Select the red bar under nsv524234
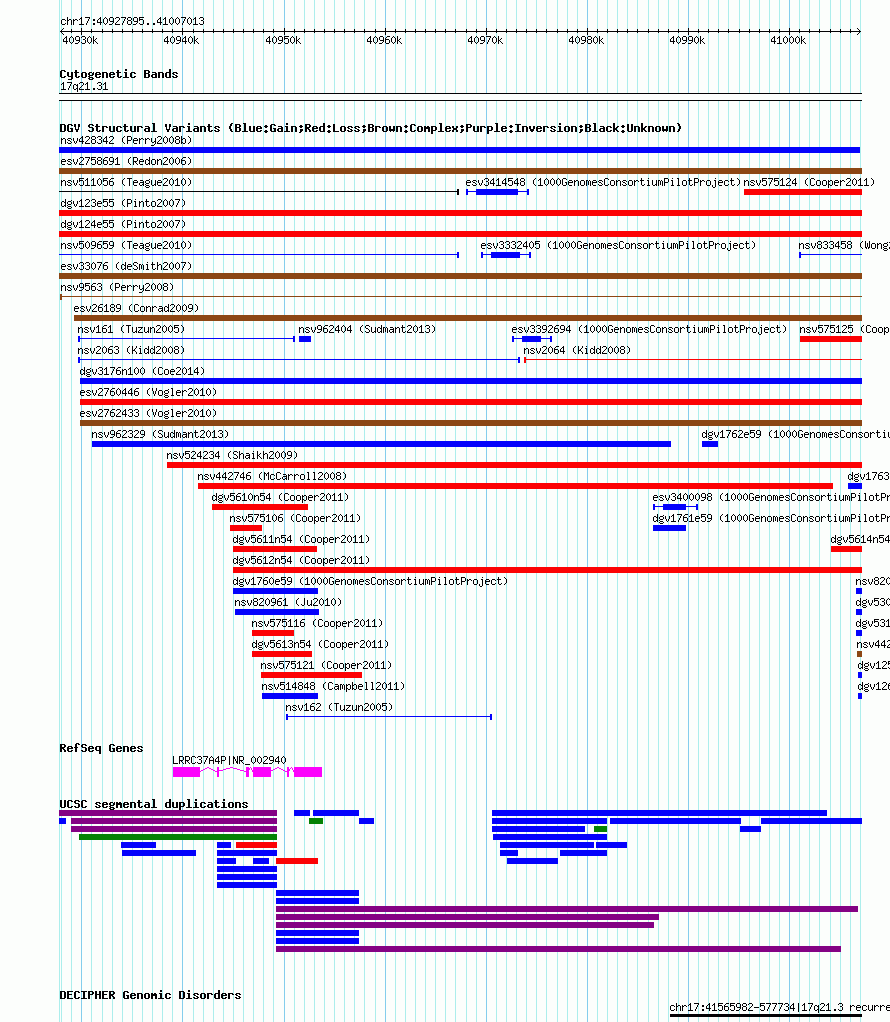The height and width of the screenshot is (1022, 890). 514,465
